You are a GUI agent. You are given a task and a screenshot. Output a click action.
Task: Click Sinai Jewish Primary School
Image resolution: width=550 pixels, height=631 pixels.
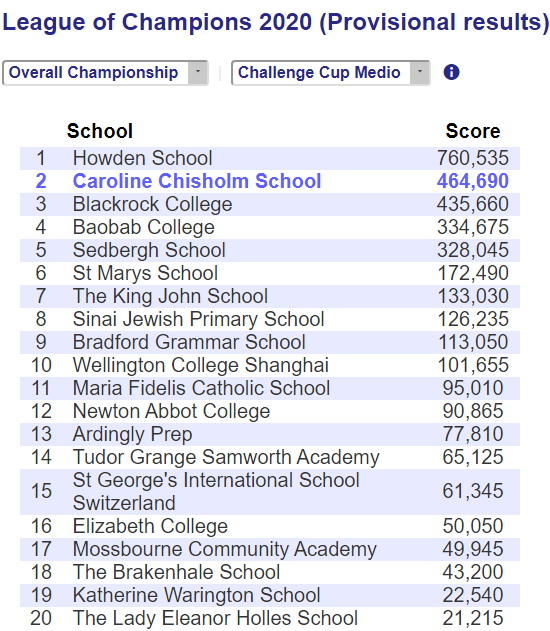coord(198,319)
